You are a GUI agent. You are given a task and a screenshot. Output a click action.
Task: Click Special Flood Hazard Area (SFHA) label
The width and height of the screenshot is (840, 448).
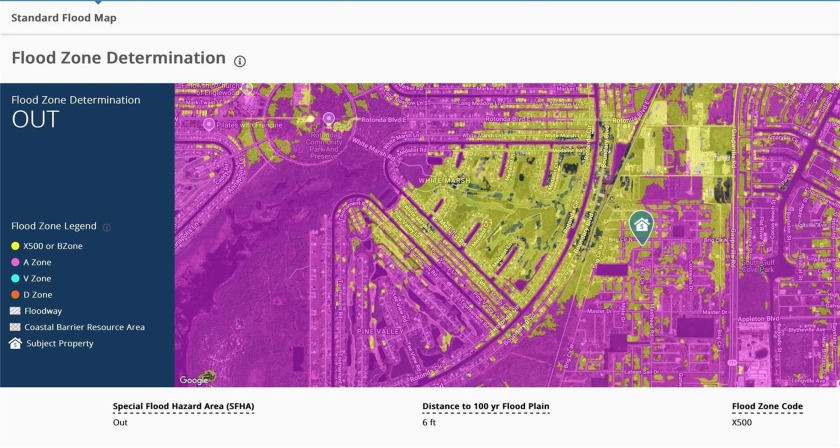pos(184,407)
